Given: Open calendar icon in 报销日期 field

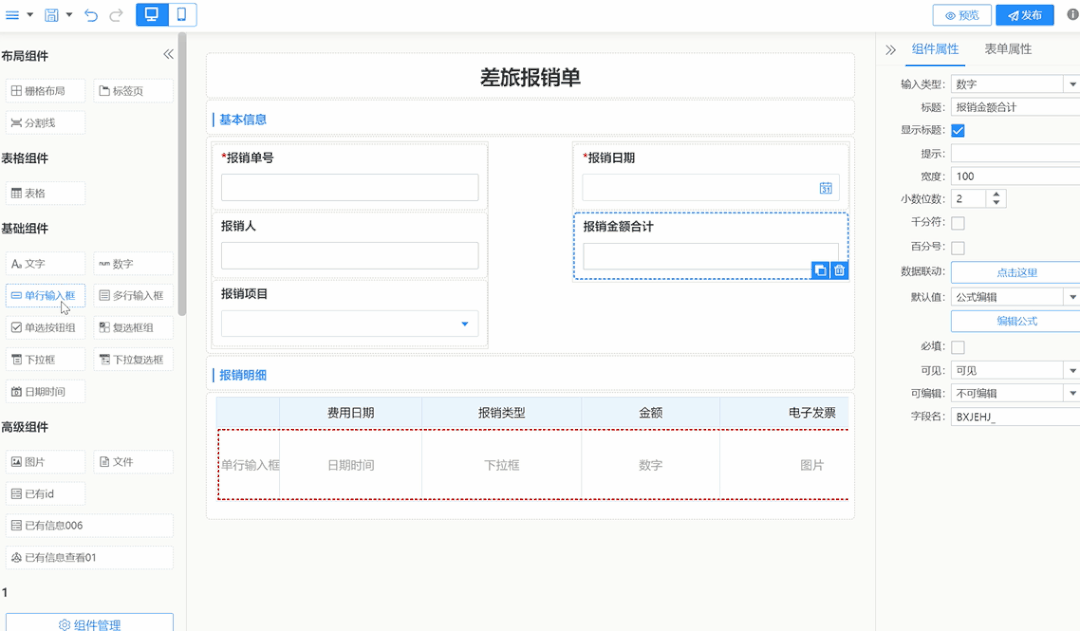Looking at the screenshot, I should point(826,188).
